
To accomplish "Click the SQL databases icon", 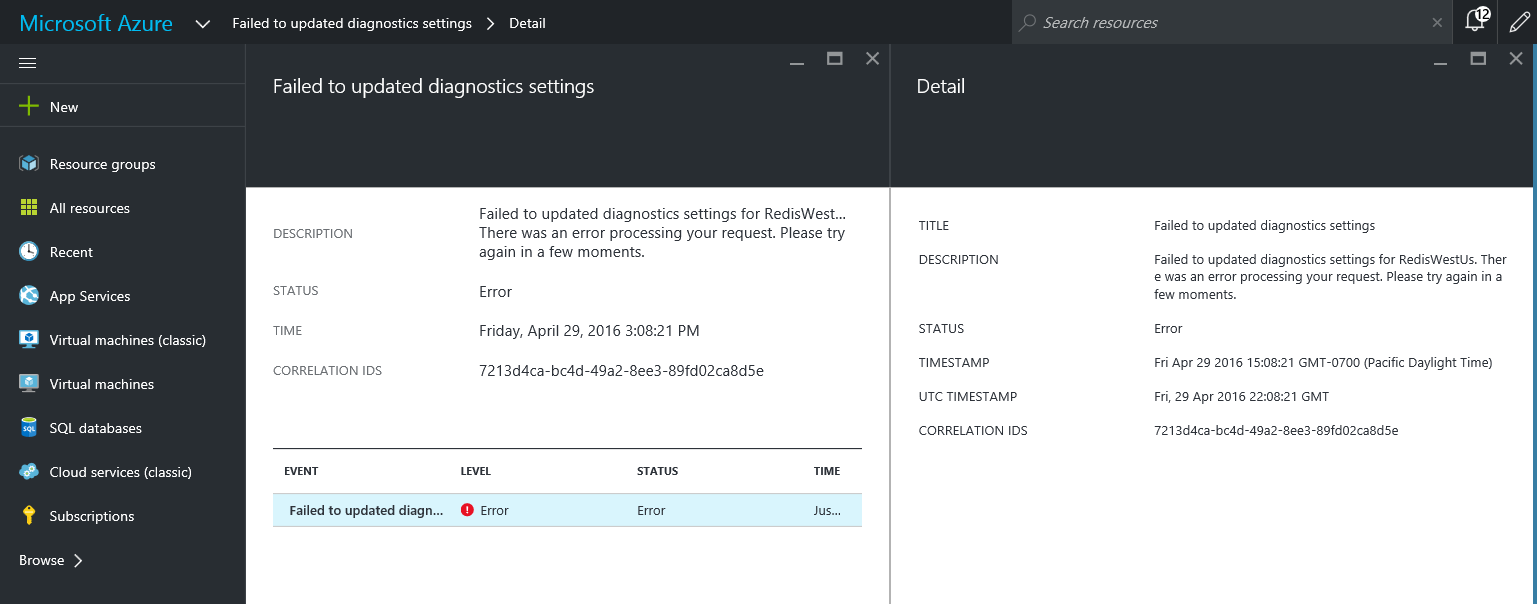I will [29, 428].
